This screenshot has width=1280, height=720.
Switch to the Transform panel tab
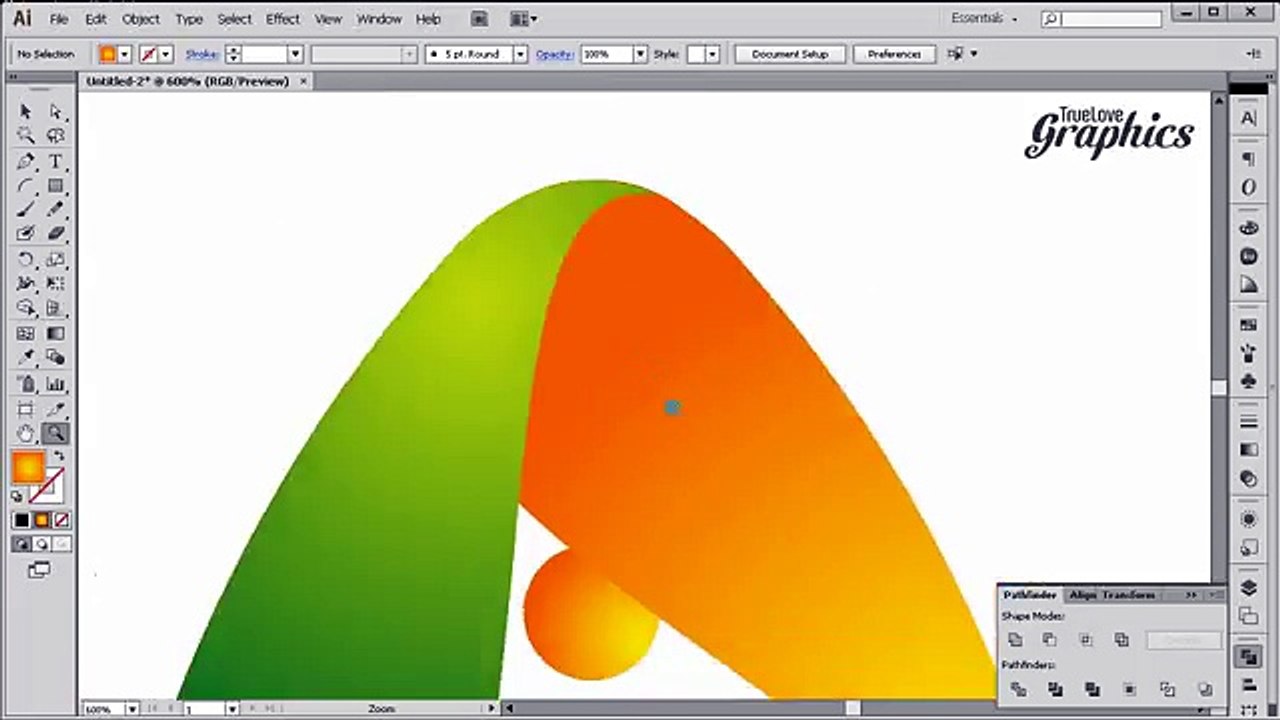1129,595
